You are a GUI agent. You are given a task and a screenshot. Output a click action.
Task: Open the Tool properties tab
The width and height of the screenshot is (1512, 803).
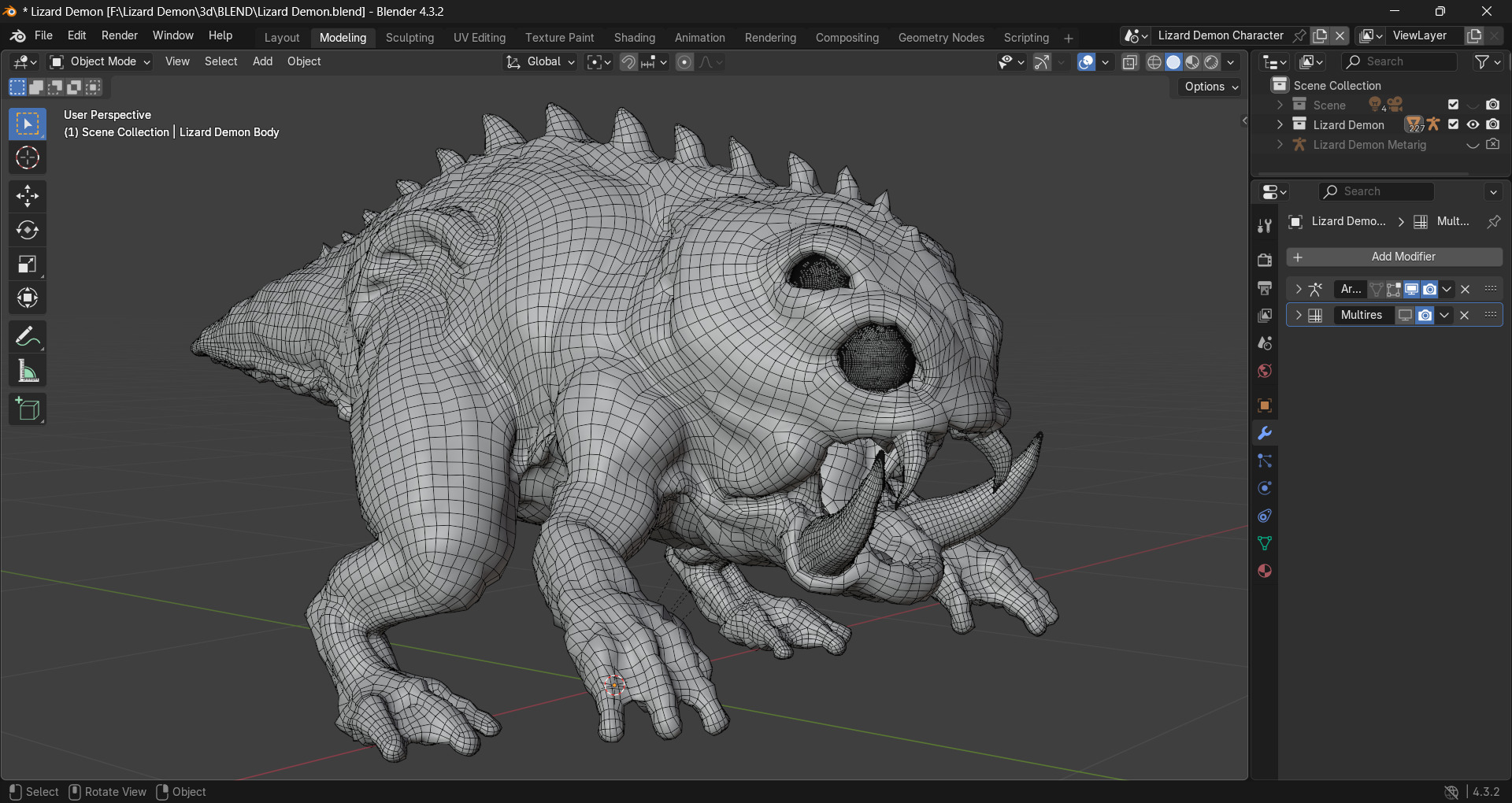1265,226
